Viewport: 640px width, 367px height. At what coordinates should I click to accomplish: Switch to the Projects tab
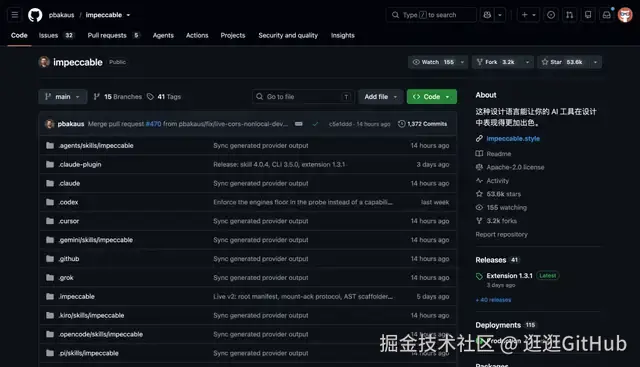pyautogui.click(x=233, y=36)
